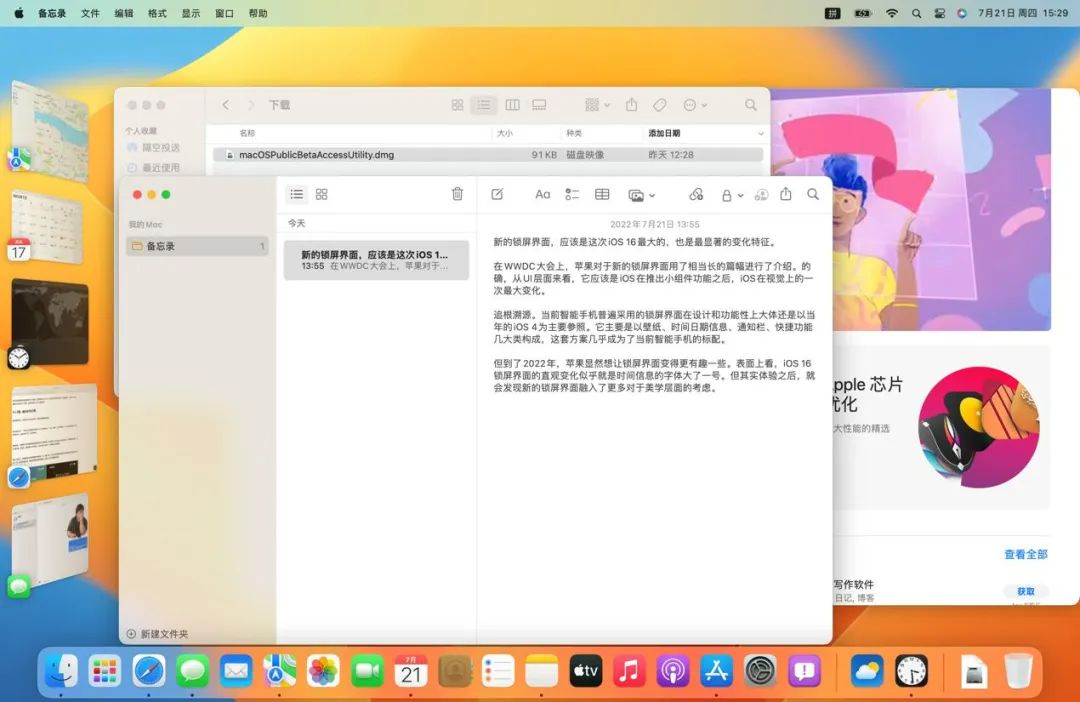
Task: Insert a table into the note
Action: click(602, 194)
